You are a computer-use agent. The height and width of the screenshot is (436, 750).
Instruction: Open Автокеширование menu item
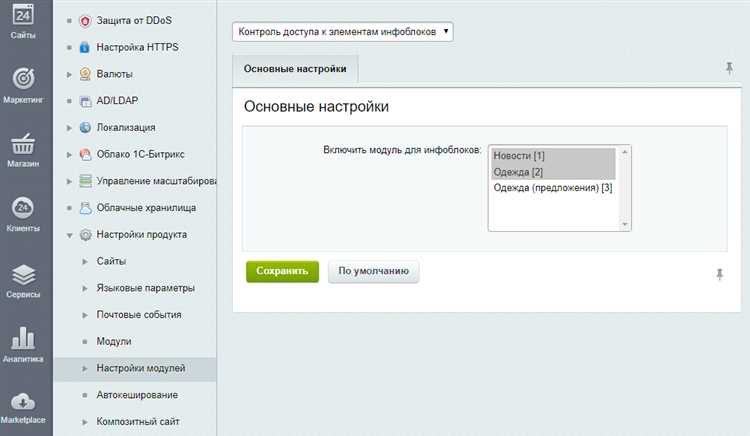pos(137,395)
